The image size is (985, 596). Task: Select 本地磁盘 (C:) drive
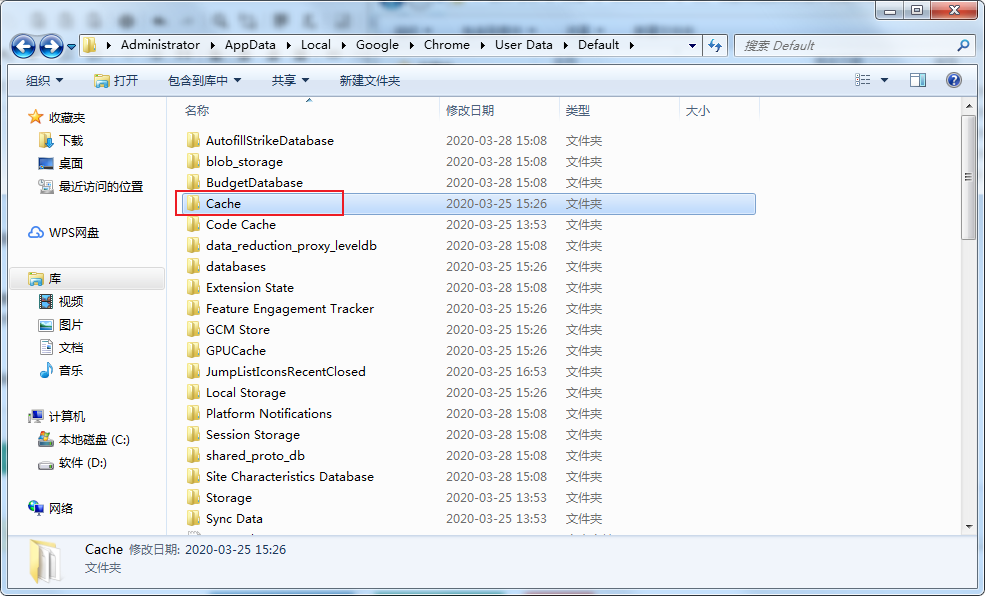click(x=93, y=440)
